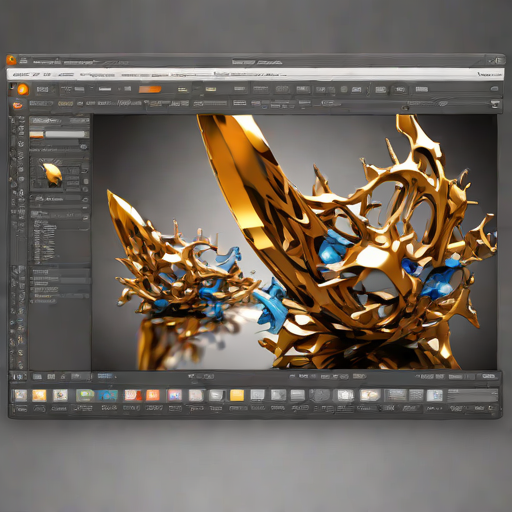Select the solid orange square shelf icon
The height and width of the screenshot is (512, 512).
point(153,395)
